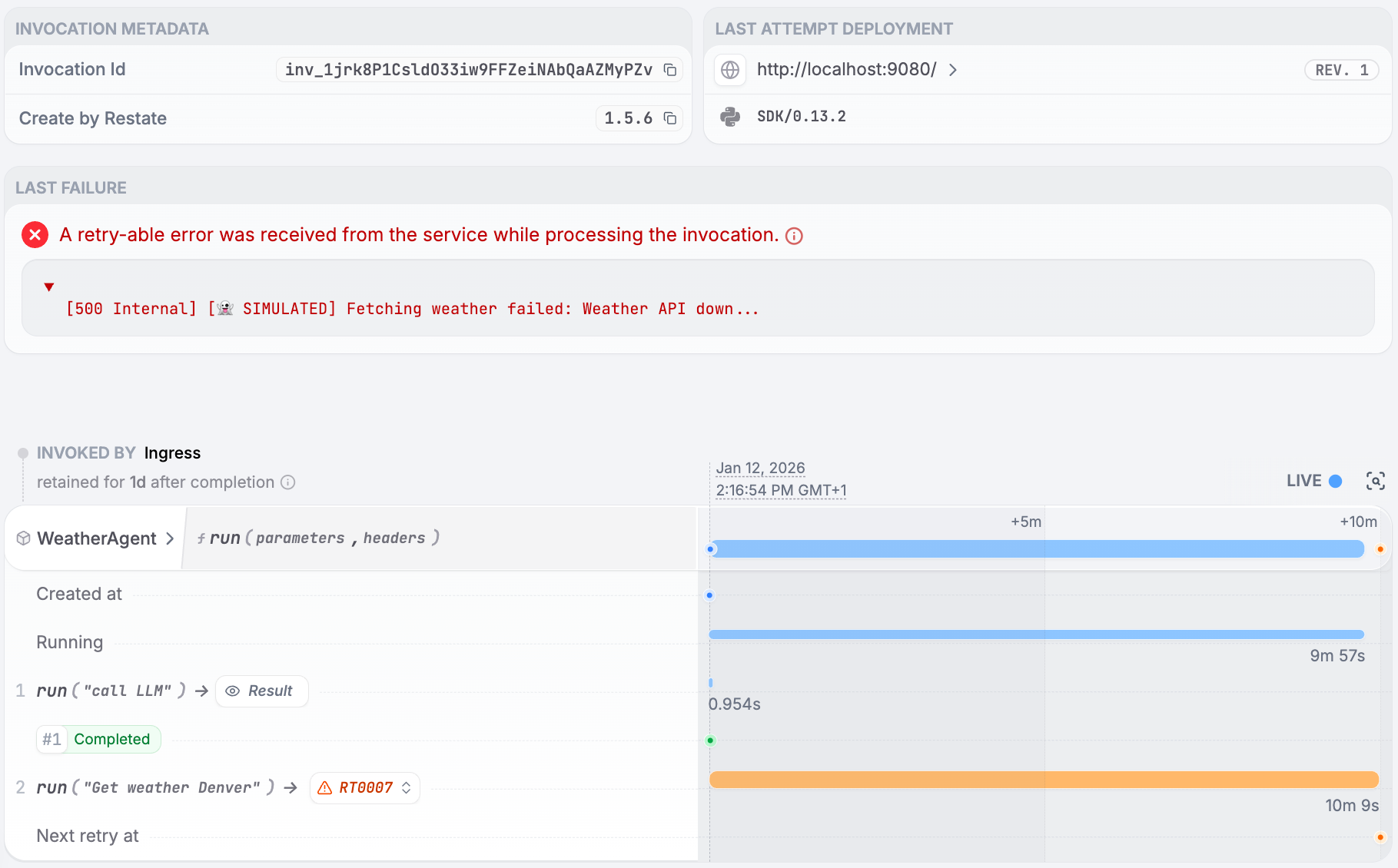Expand WeatherAgent service chevron
Viewport: 1398px width, 868px height.
point(170,538)
